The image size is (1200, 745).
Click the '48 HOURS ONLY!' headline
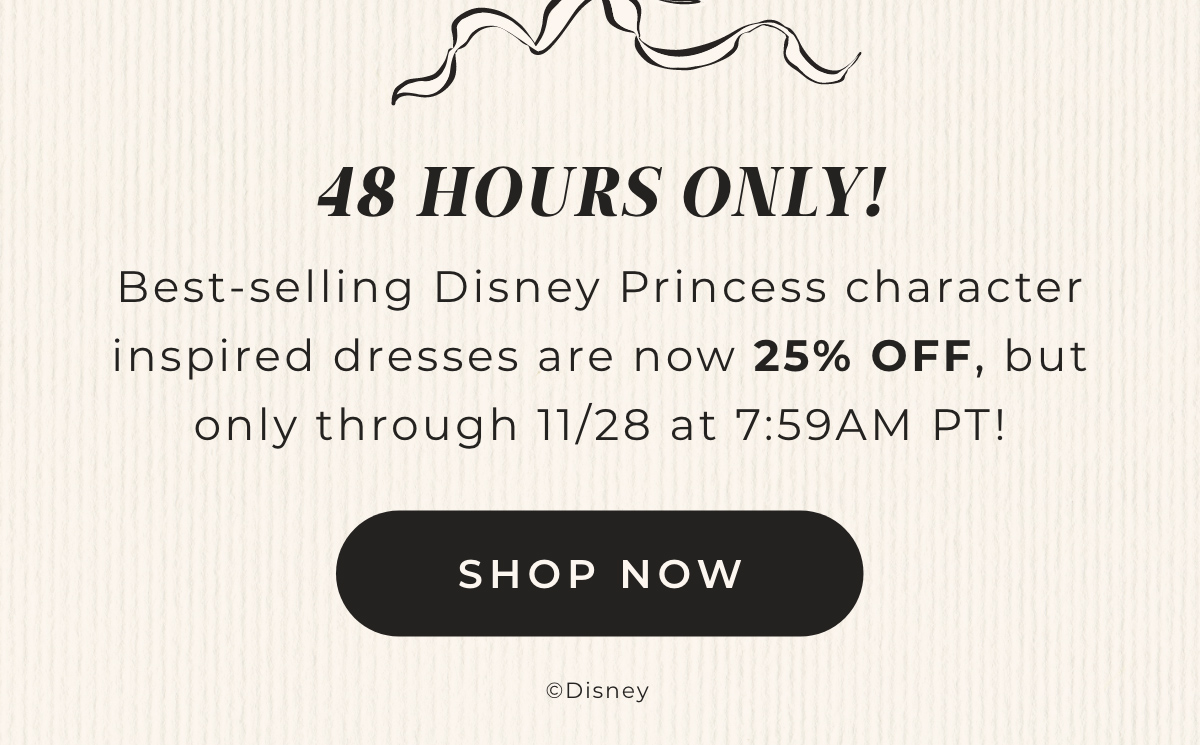point(600,192)
